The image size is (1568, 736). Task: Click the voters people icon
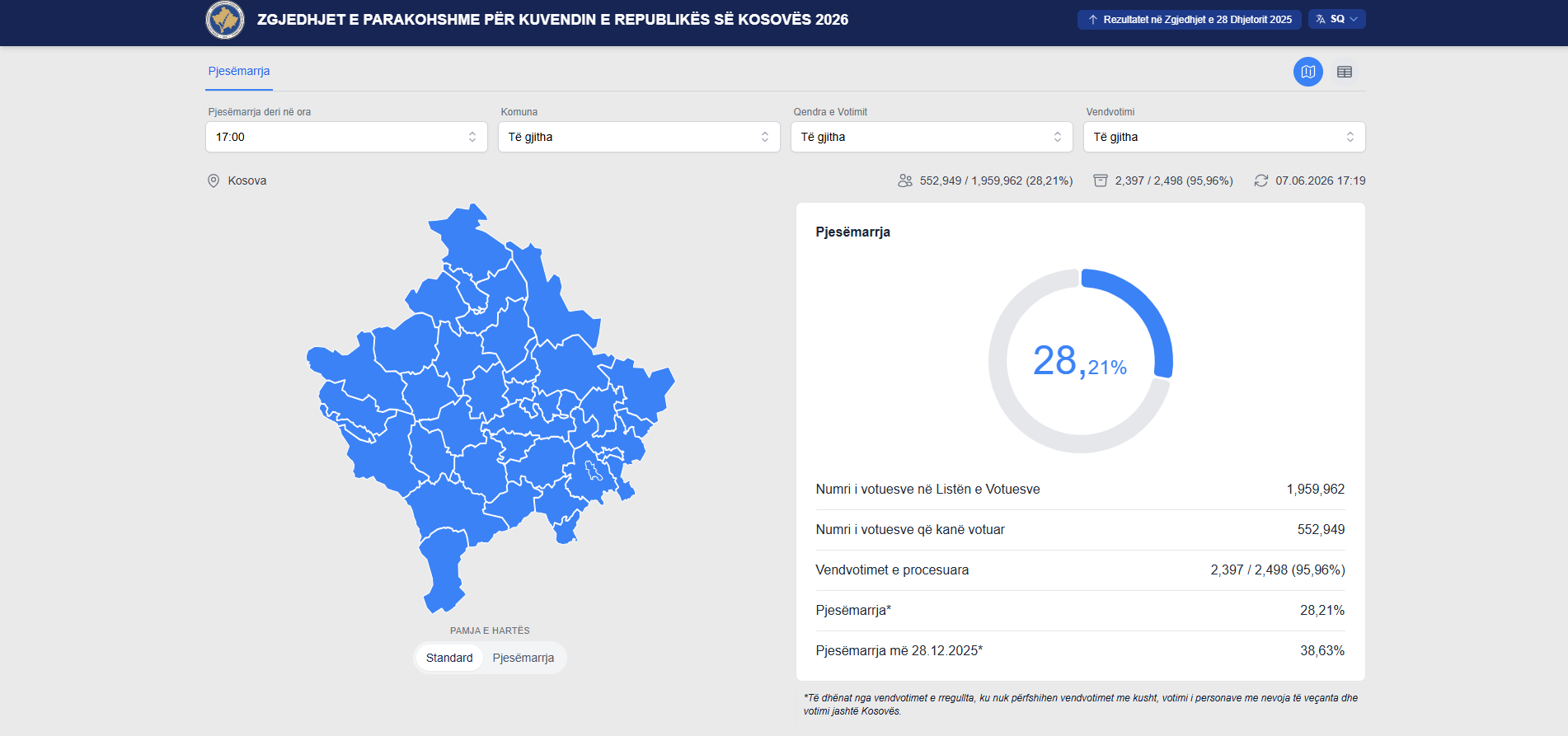click(905, 180)
